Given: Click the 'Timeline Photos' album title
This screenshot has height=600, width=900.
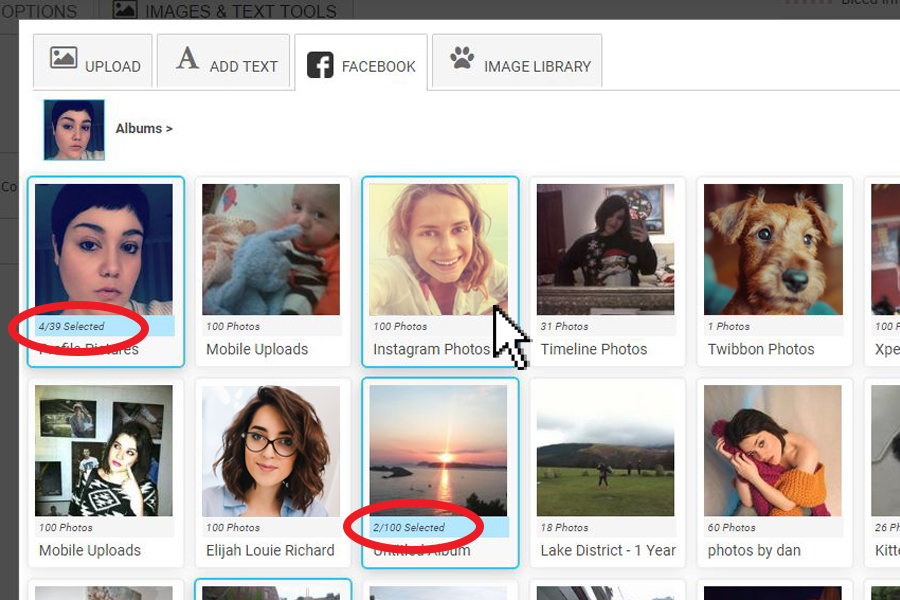Looking at the screenshot, I should tap(593, 349).
